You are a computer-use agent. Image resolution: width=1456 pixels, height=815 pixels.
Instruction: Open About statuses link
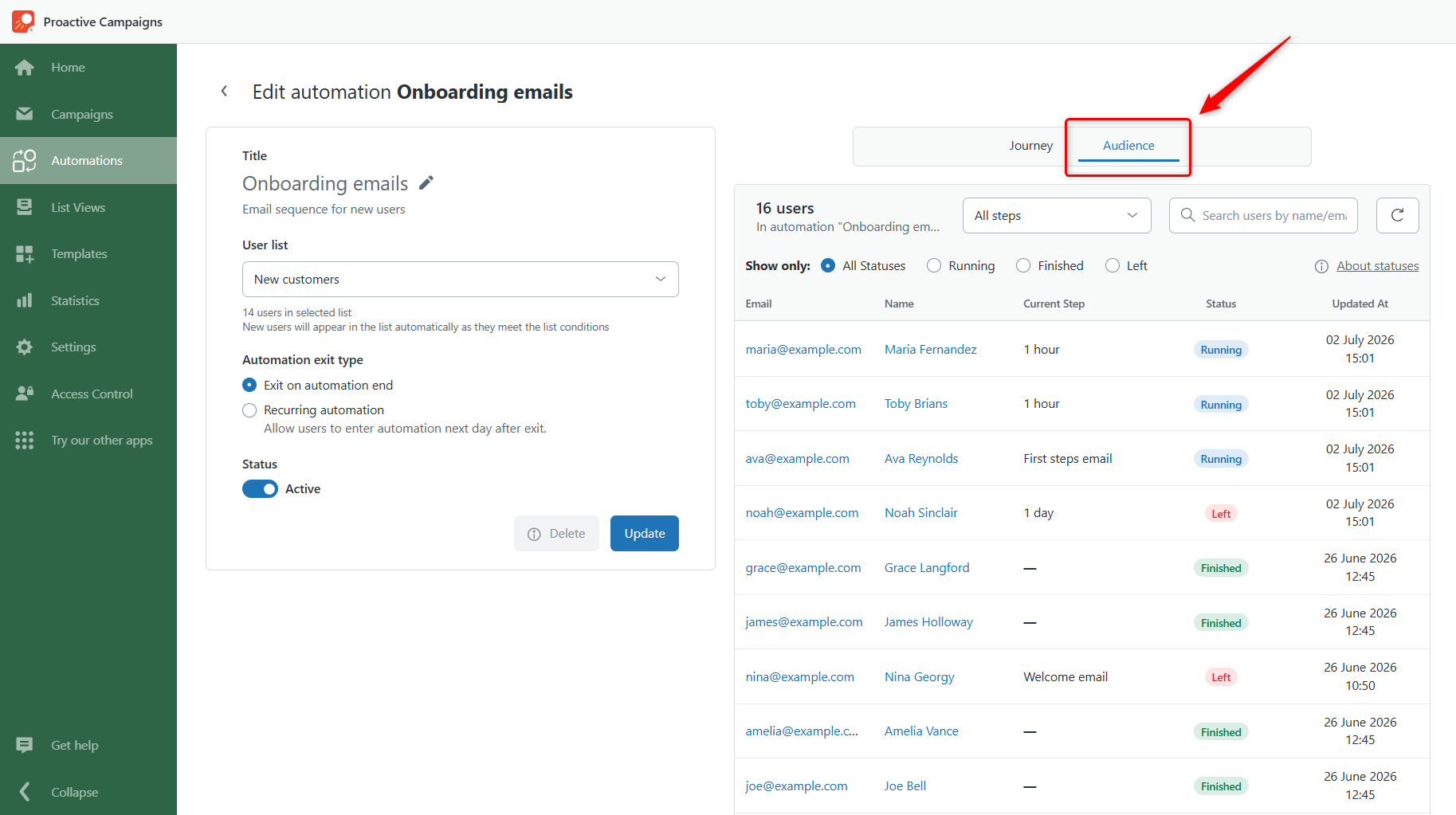point(1378,266)
